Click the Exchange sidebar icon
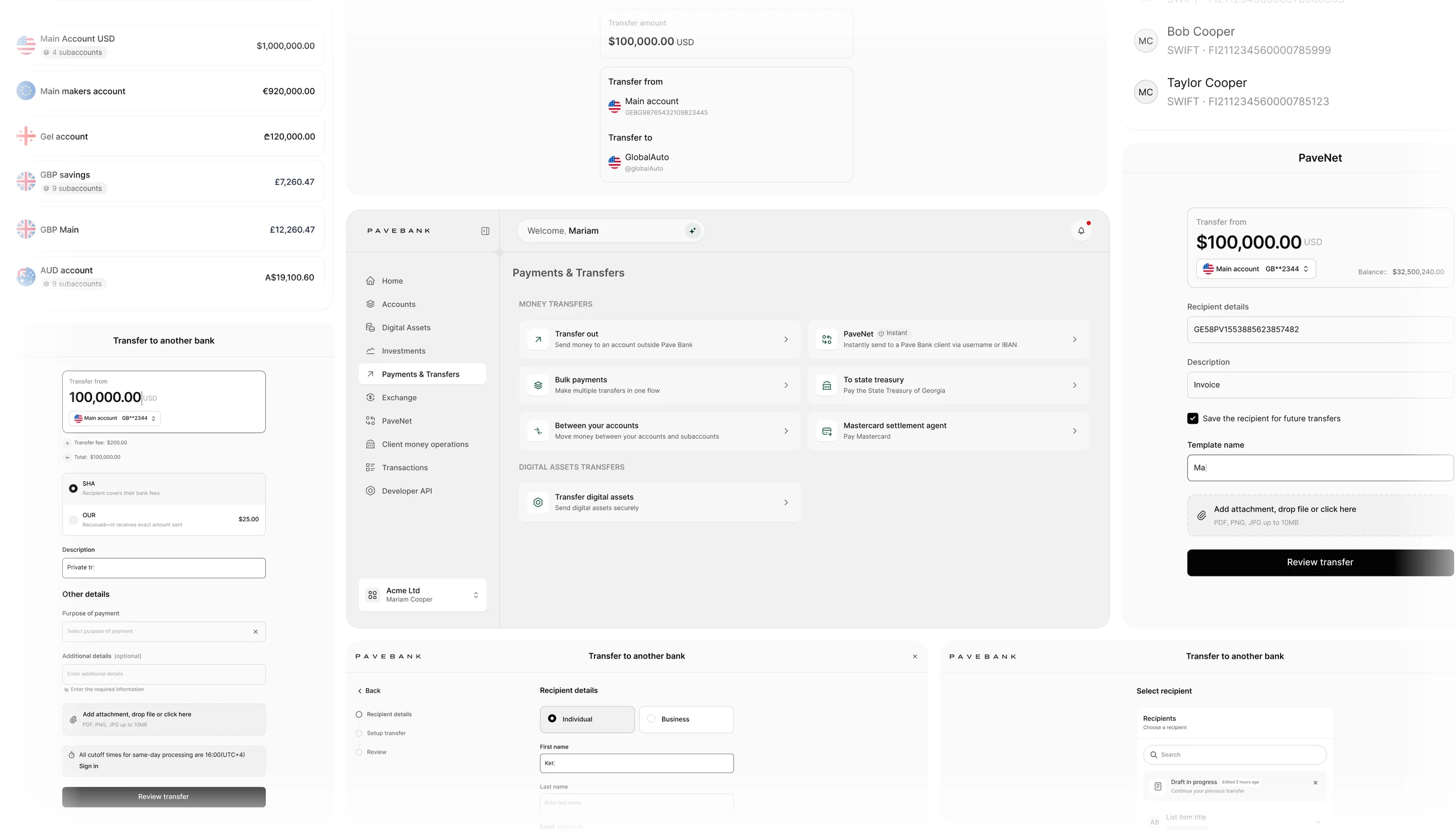The image size is (1456, 838). click(x=371, y=397)
